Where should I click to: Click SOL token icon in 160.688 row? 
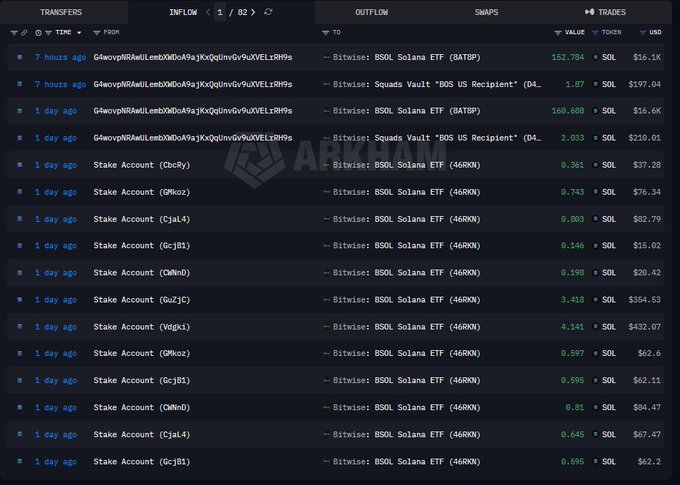click(x=595, y=111)
